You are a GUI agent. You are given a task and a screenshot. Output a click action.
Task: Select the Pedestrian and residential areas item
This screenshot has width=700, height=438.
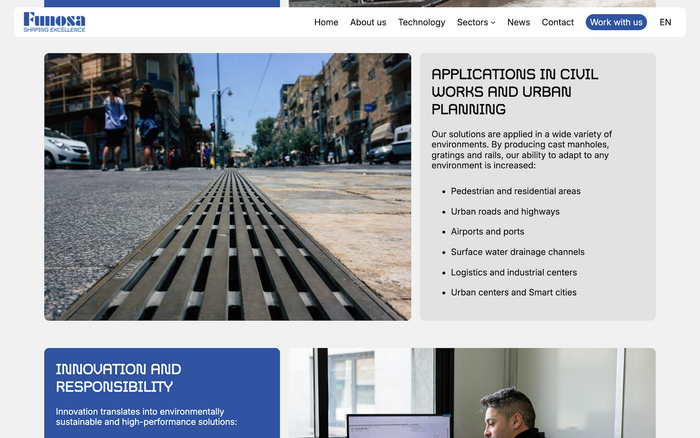click(x=515, y=191)
